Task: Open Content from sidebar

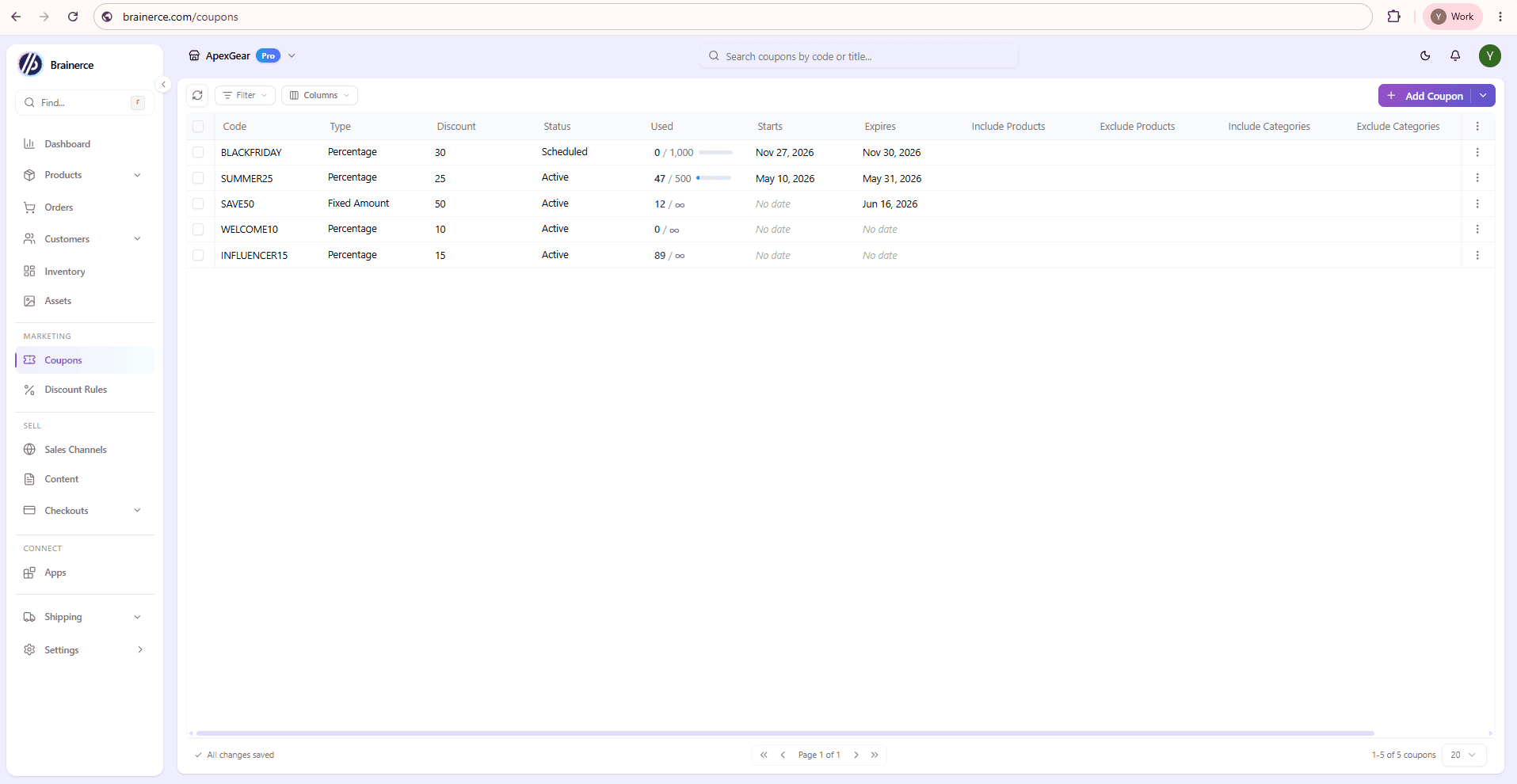Action: (85, 479)
